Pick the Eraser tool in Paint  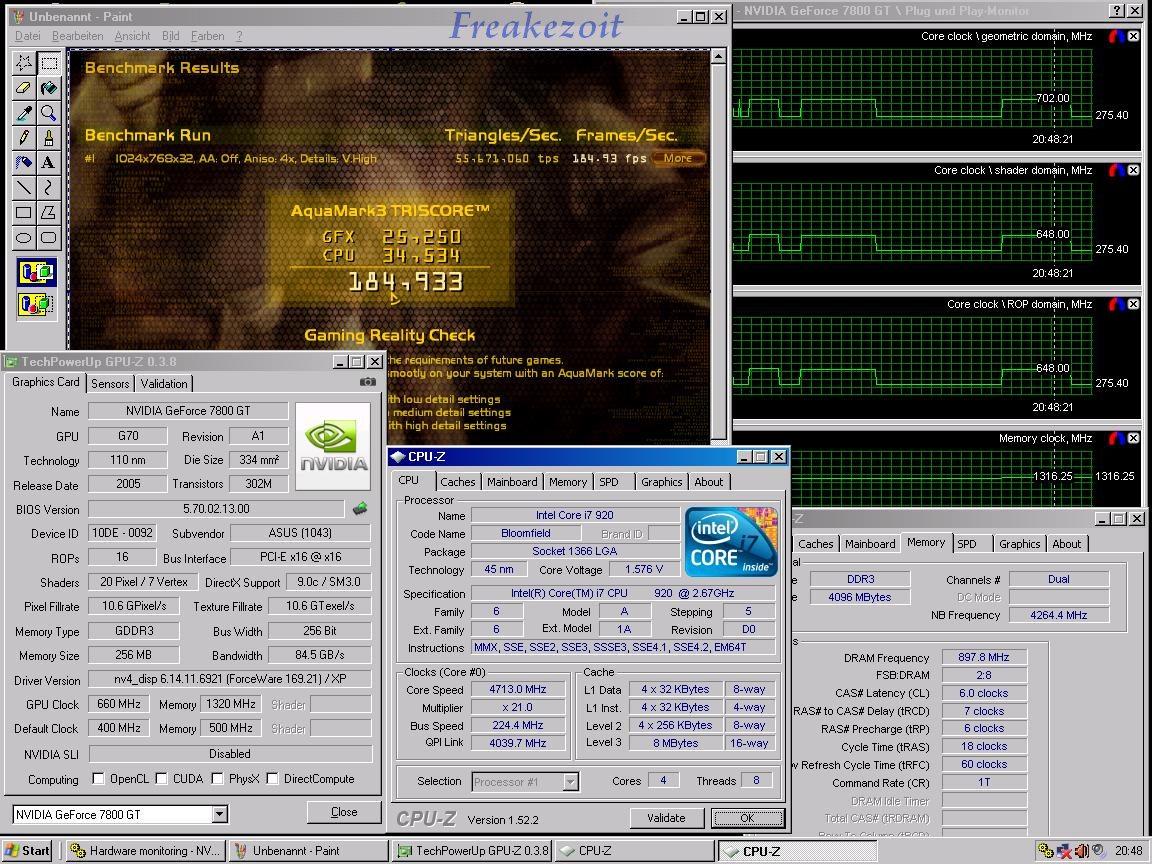tap(24, 88)
